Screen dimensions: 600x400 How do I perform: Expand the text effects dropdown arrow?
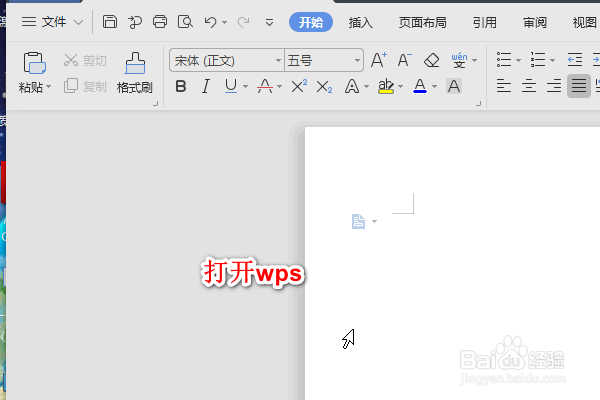point(367,87)
